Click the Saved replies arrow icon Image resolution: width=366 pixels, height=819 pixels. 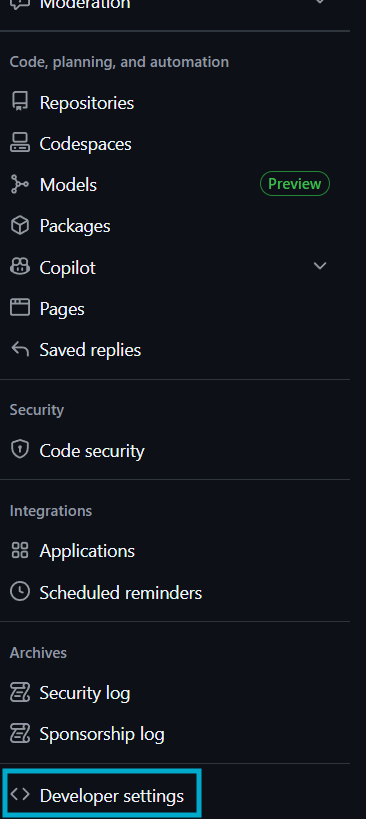coord(20,349)
